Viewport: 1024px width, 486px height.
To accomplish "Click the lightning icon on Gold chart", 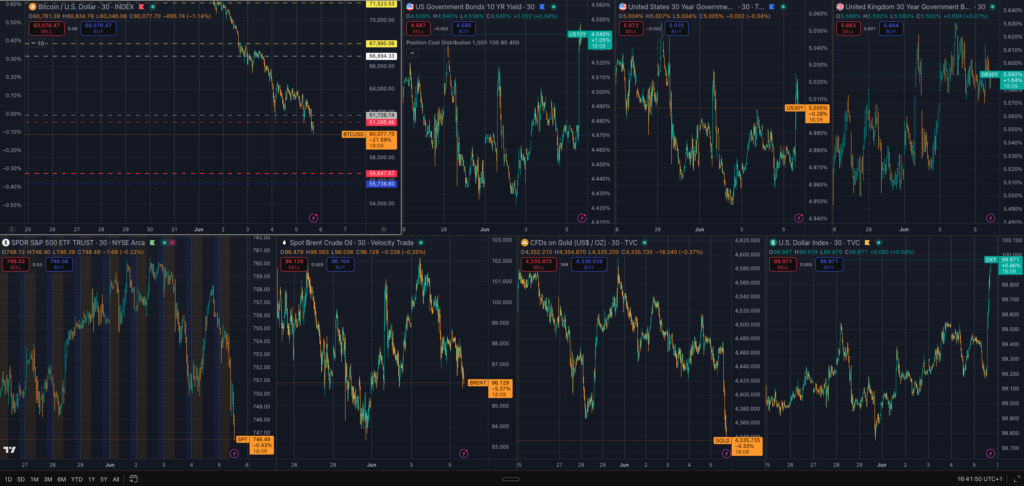I will pos(726,453).
